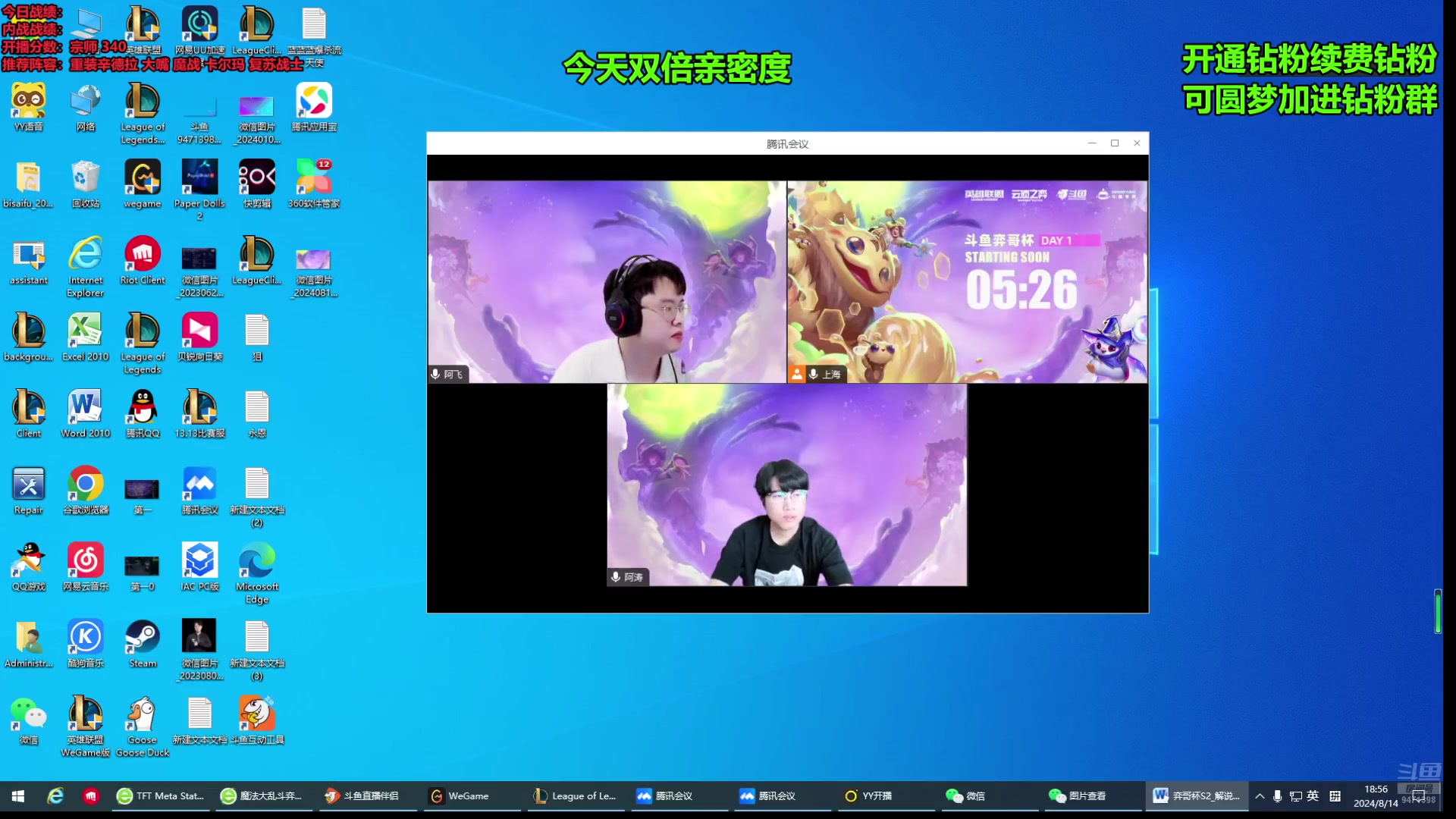Open the clock and date flyout
1456x819 pixels.
[1376, 795]
